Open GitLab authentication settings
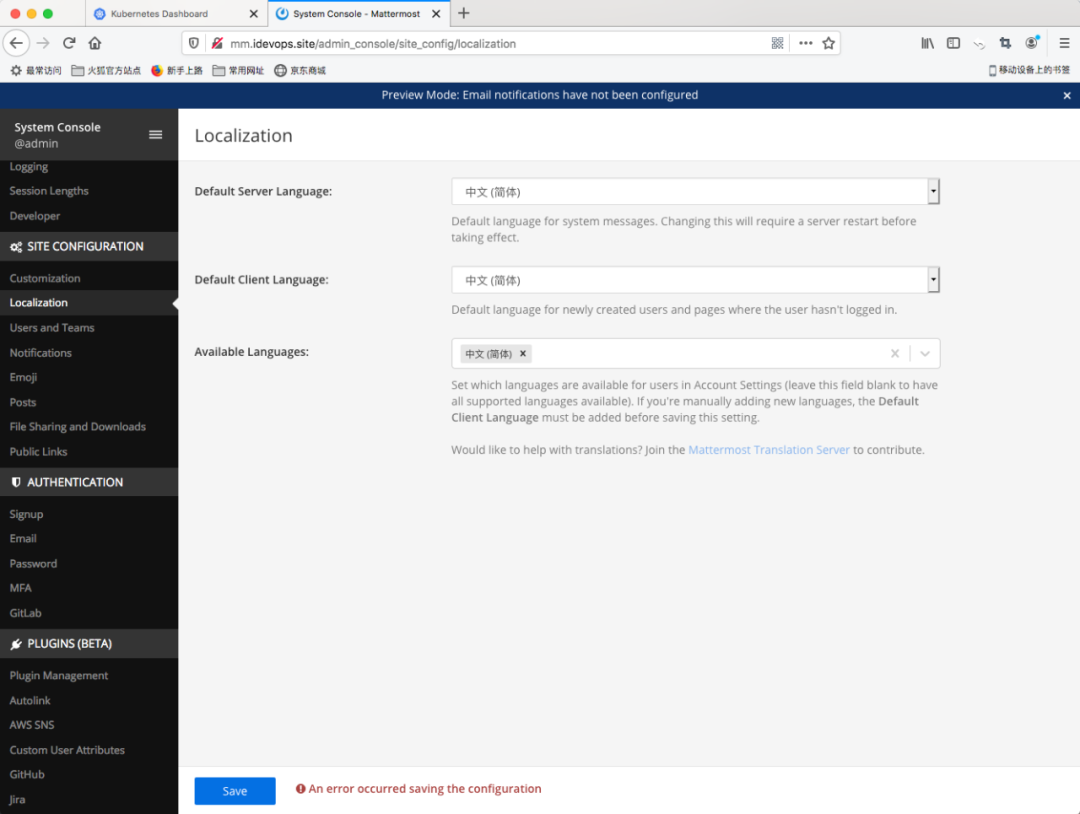 click(x=25, y=613)
